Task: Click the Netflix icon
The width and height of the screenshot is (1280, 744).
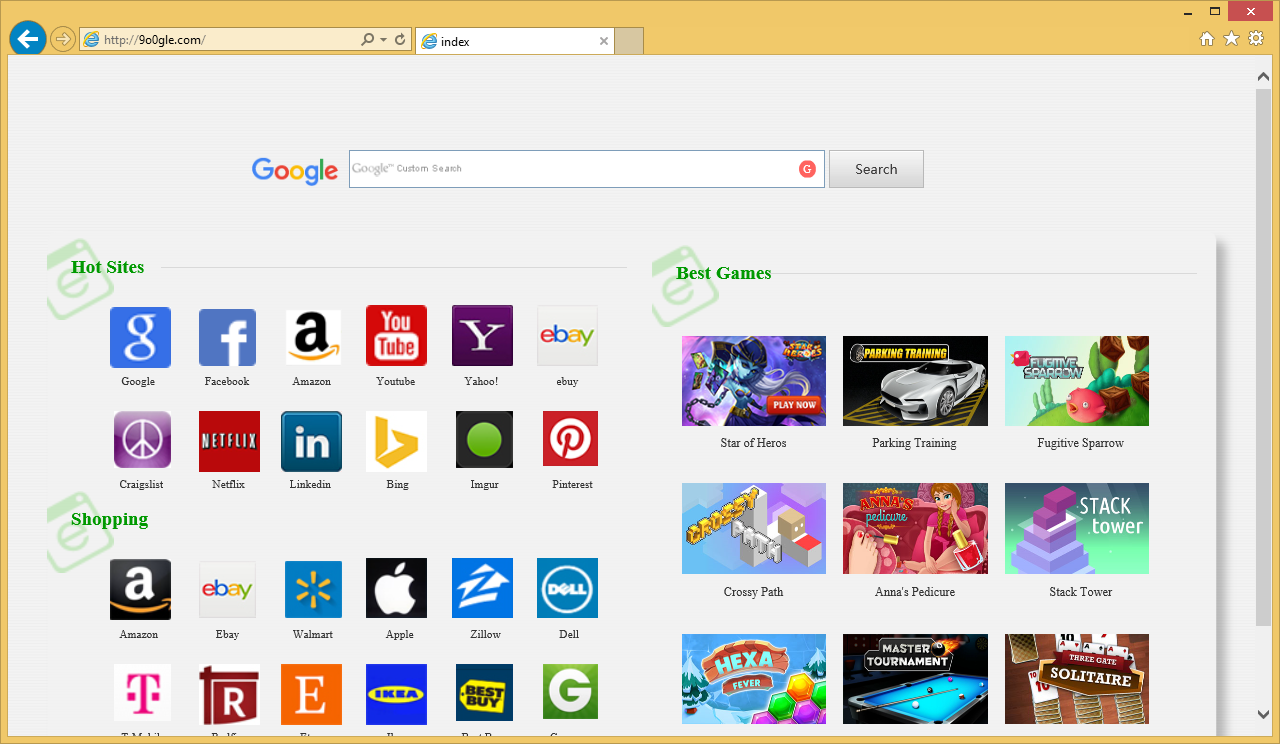Action: point(229,441)
